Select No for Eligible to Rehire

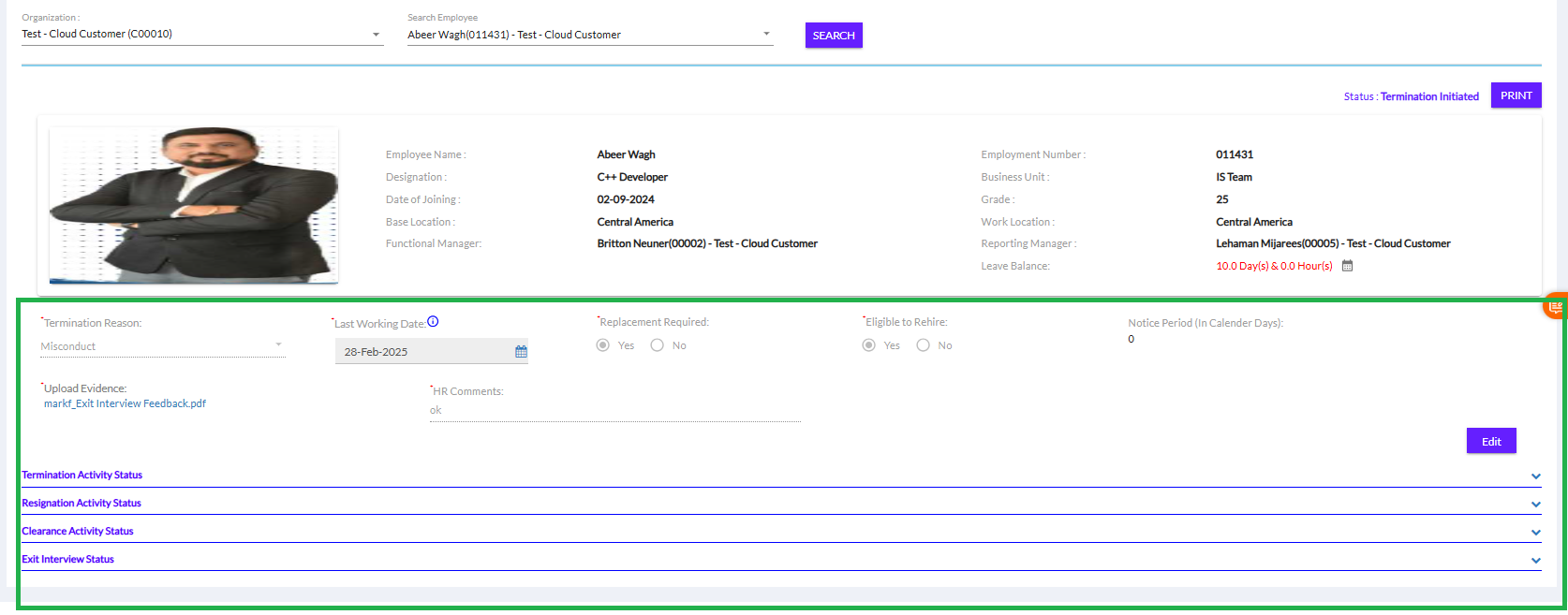[924, 345]
